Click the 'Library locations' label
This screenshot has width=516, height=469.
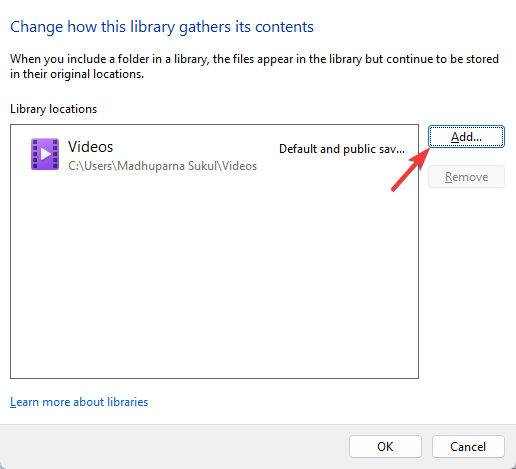coord(54,109)
